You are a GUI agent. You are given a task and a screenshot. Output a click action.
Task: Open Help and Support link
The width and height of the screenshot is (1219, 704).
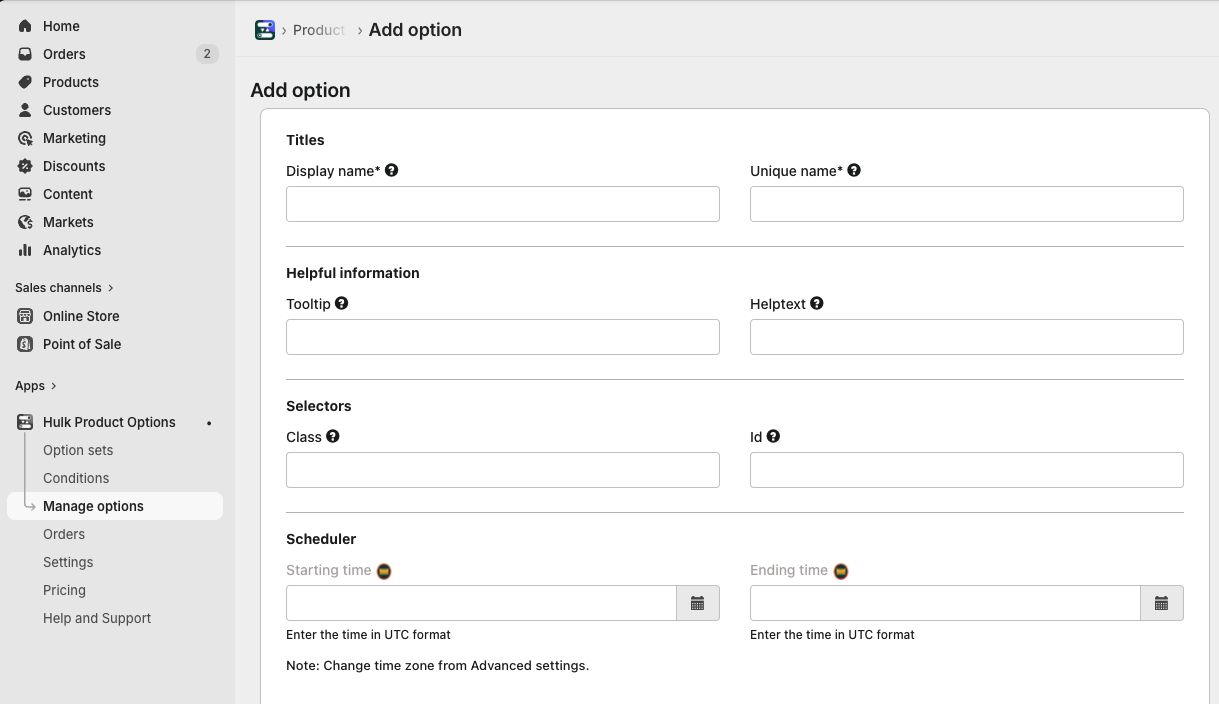[x=97, y=618]
